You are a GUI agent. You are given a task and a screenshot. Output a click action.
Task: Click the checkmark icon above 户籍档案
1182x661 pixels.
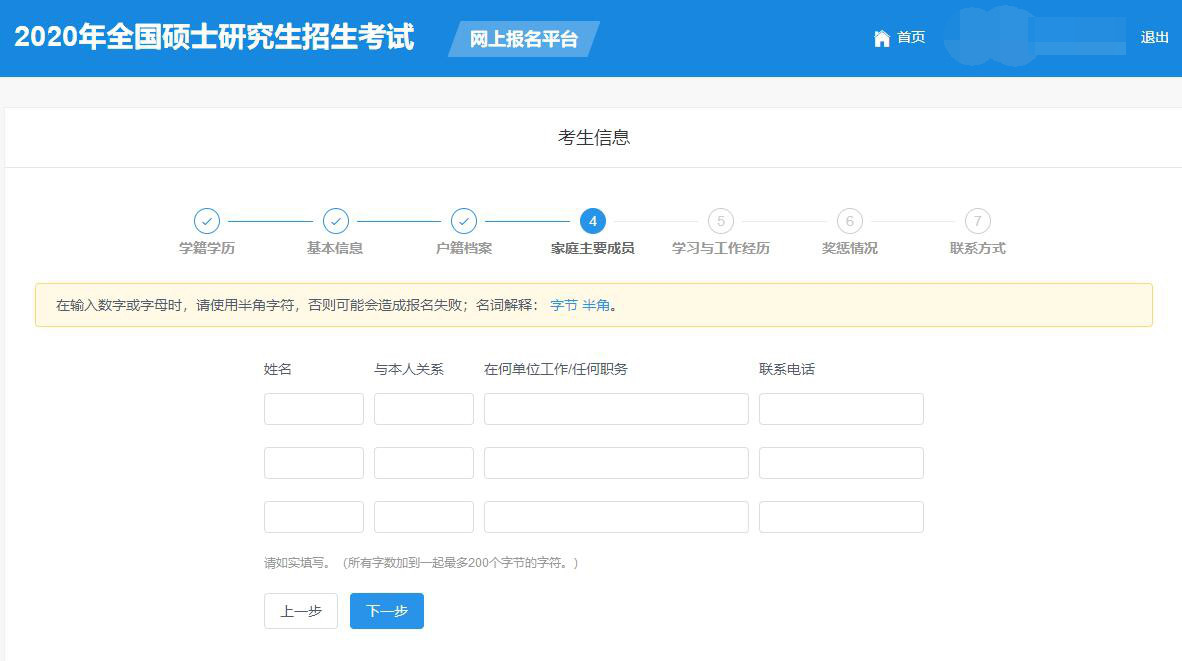point(464,220)
